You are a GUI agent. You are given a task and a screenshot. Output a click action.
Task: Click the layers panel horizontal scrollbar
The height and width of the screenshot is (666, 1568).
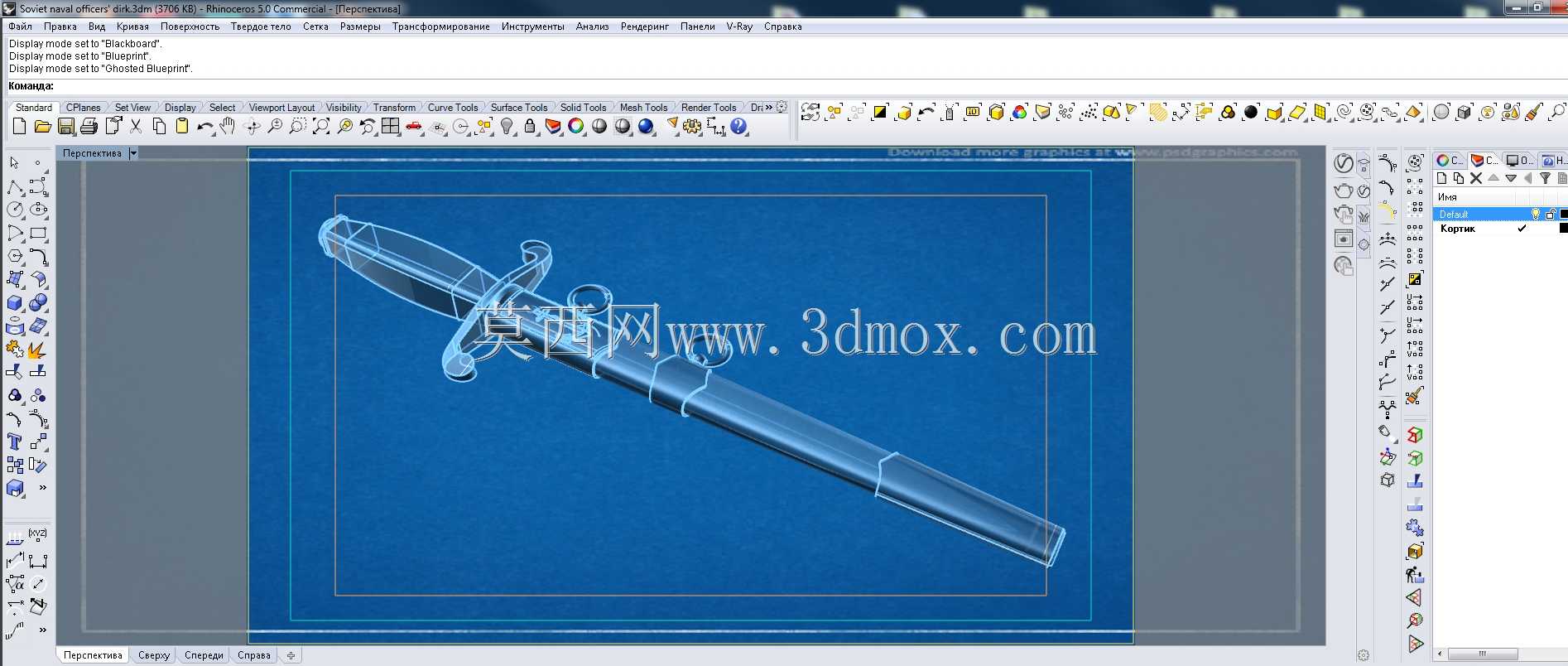(x=1482, y=654)
